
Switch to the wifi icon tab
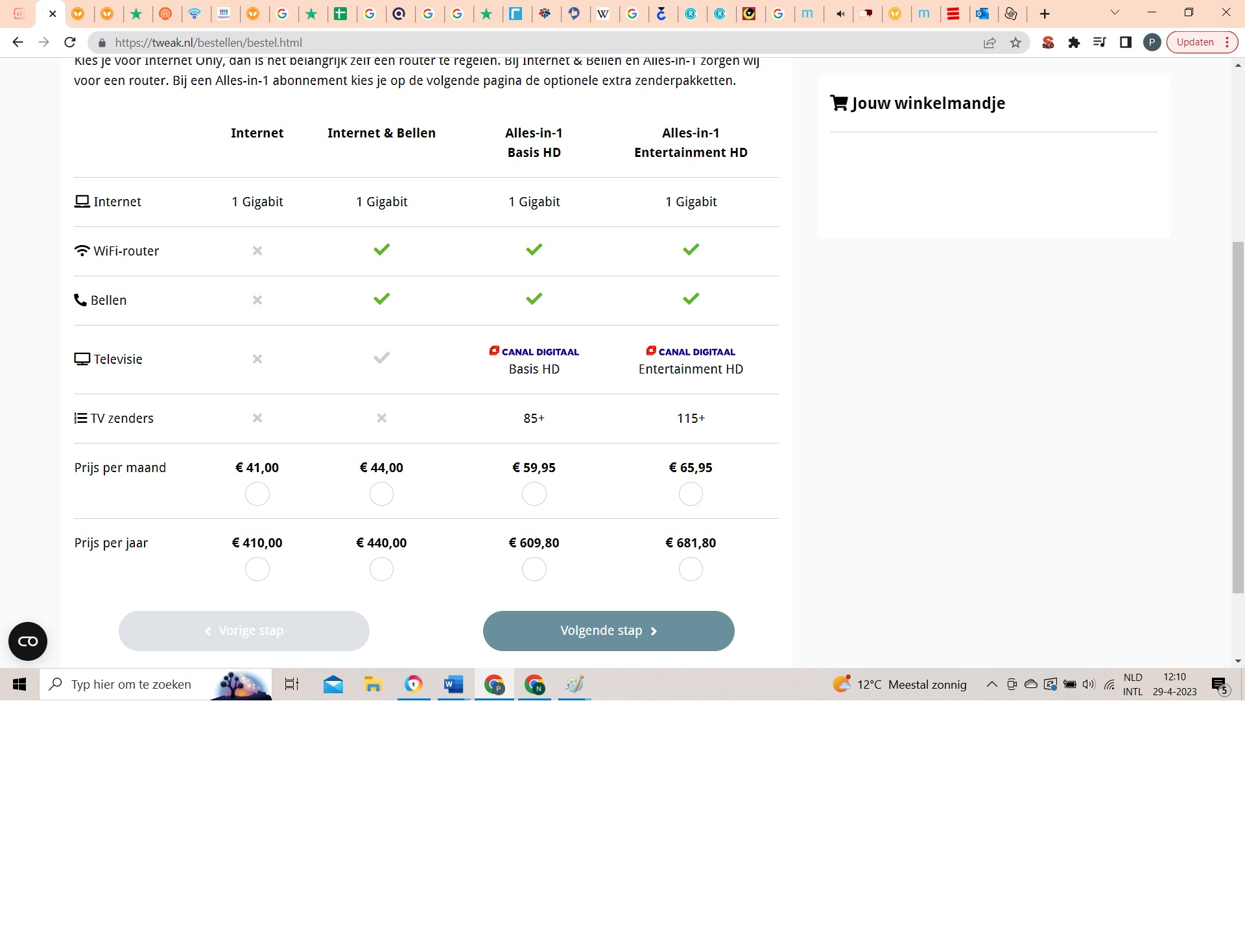(195, 14)
